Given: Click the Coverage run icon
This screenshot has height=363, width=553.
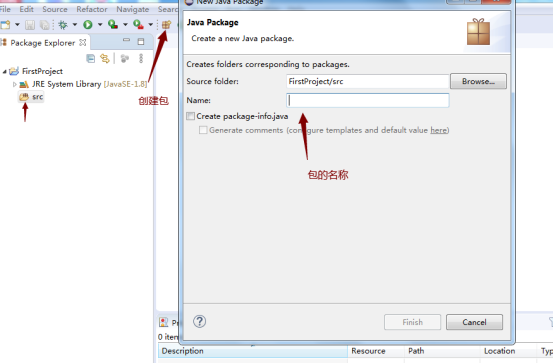Looking at the screenshot, I should 113,24.
